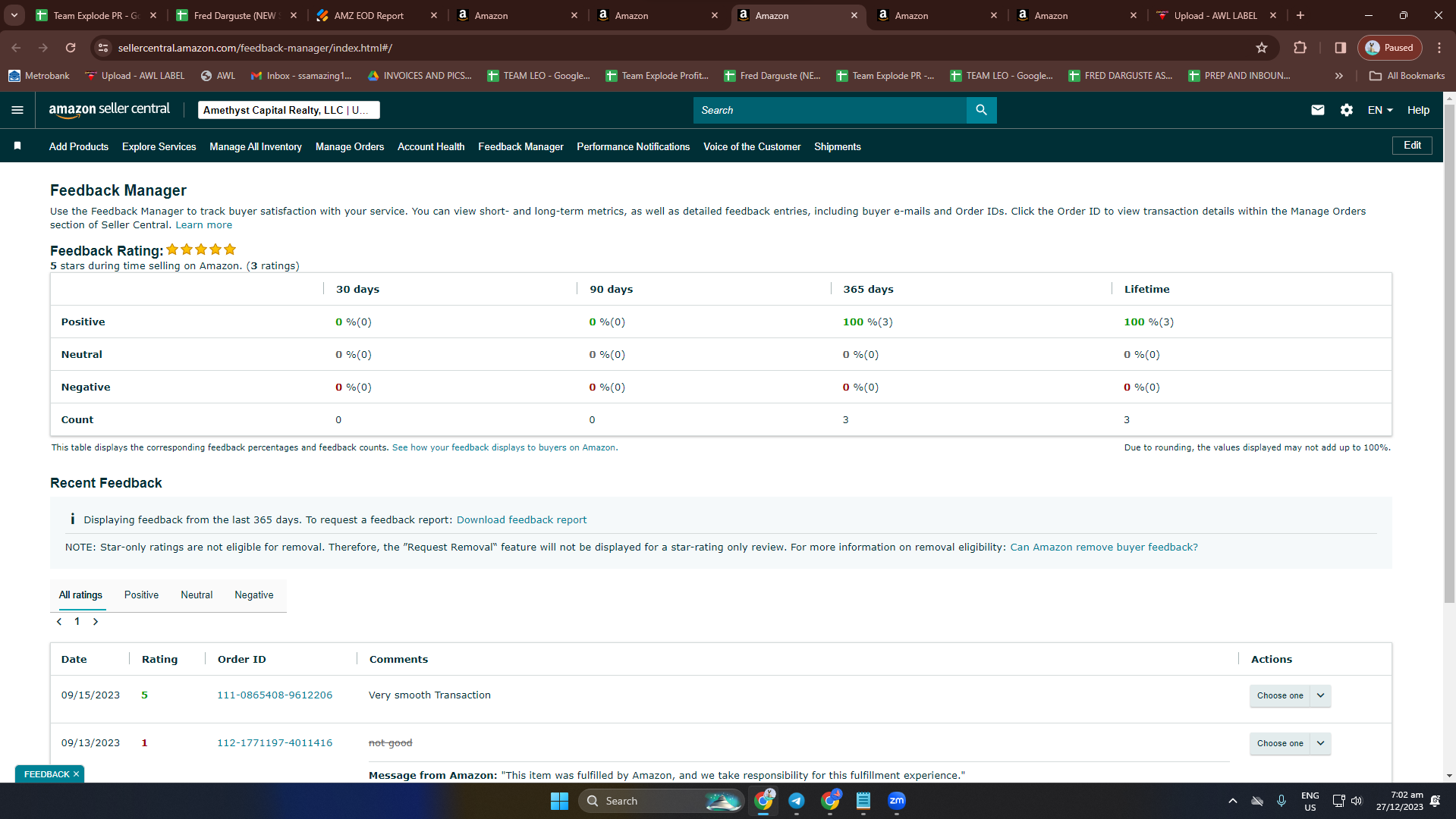Click the search magnifier button

(x=981, y=110)
